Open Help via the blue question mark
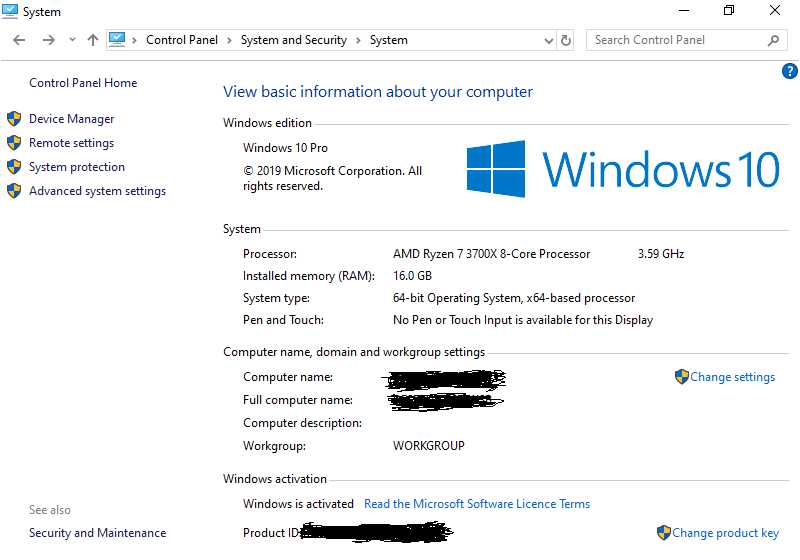The height and width of the screenshot is (560, 800). tap(789, 71)
